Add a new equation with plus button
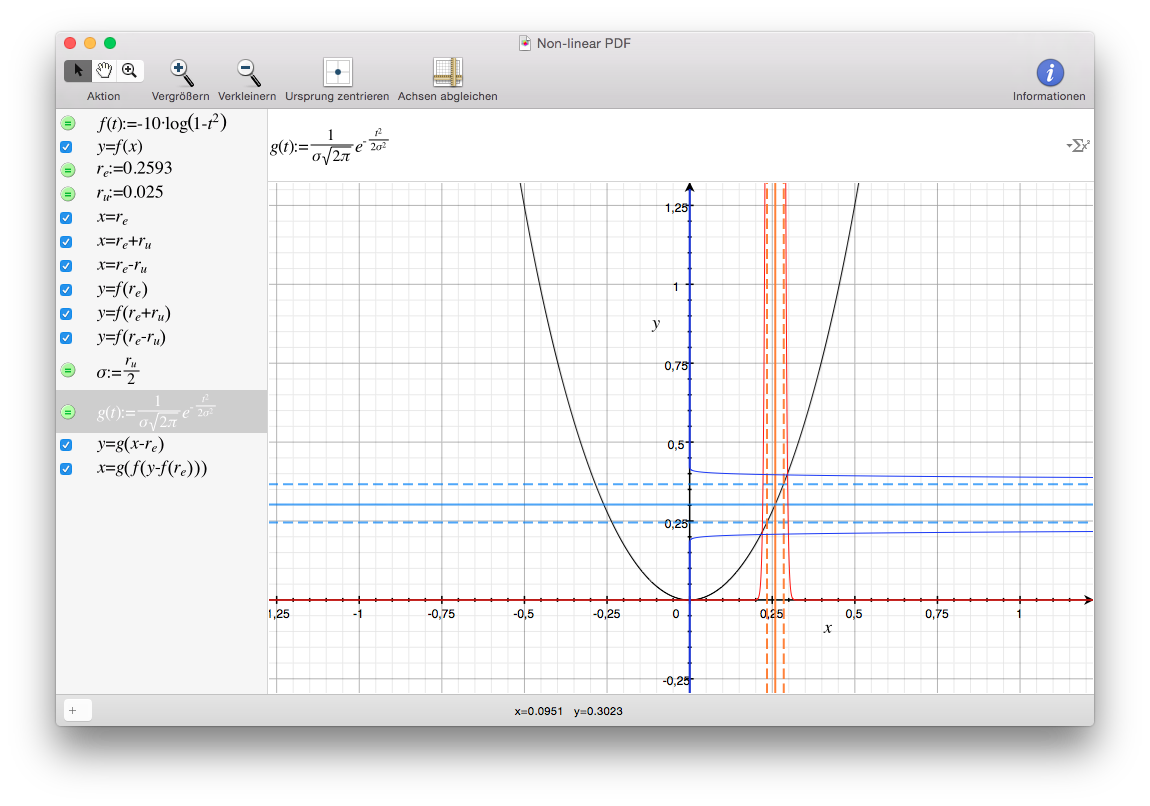The height and width of the screenshot is (806, 1150). [77, 710]
